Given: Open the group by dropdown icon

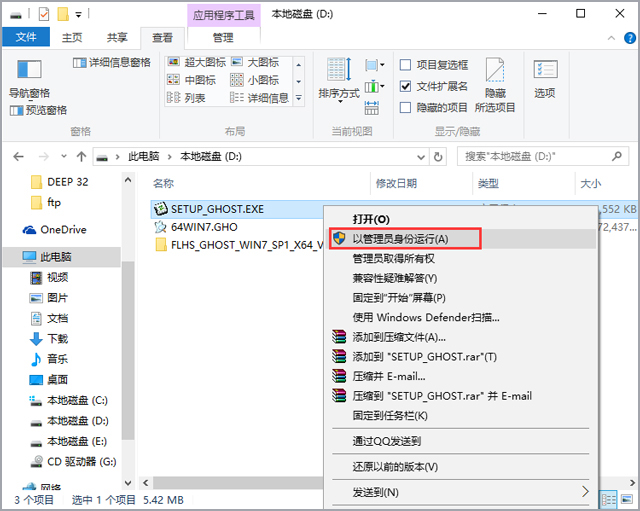Looking at the screenshot, I should (x=374, y=65).
